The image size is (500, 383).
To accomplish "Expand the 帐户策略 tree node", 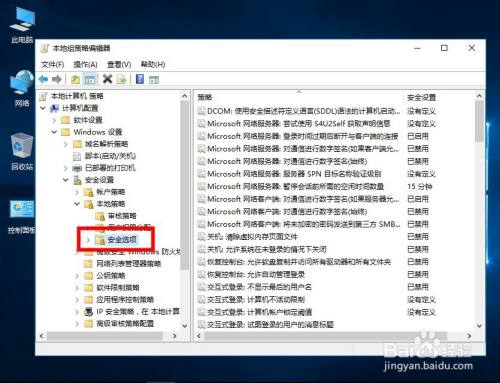I will click(77, 192).
